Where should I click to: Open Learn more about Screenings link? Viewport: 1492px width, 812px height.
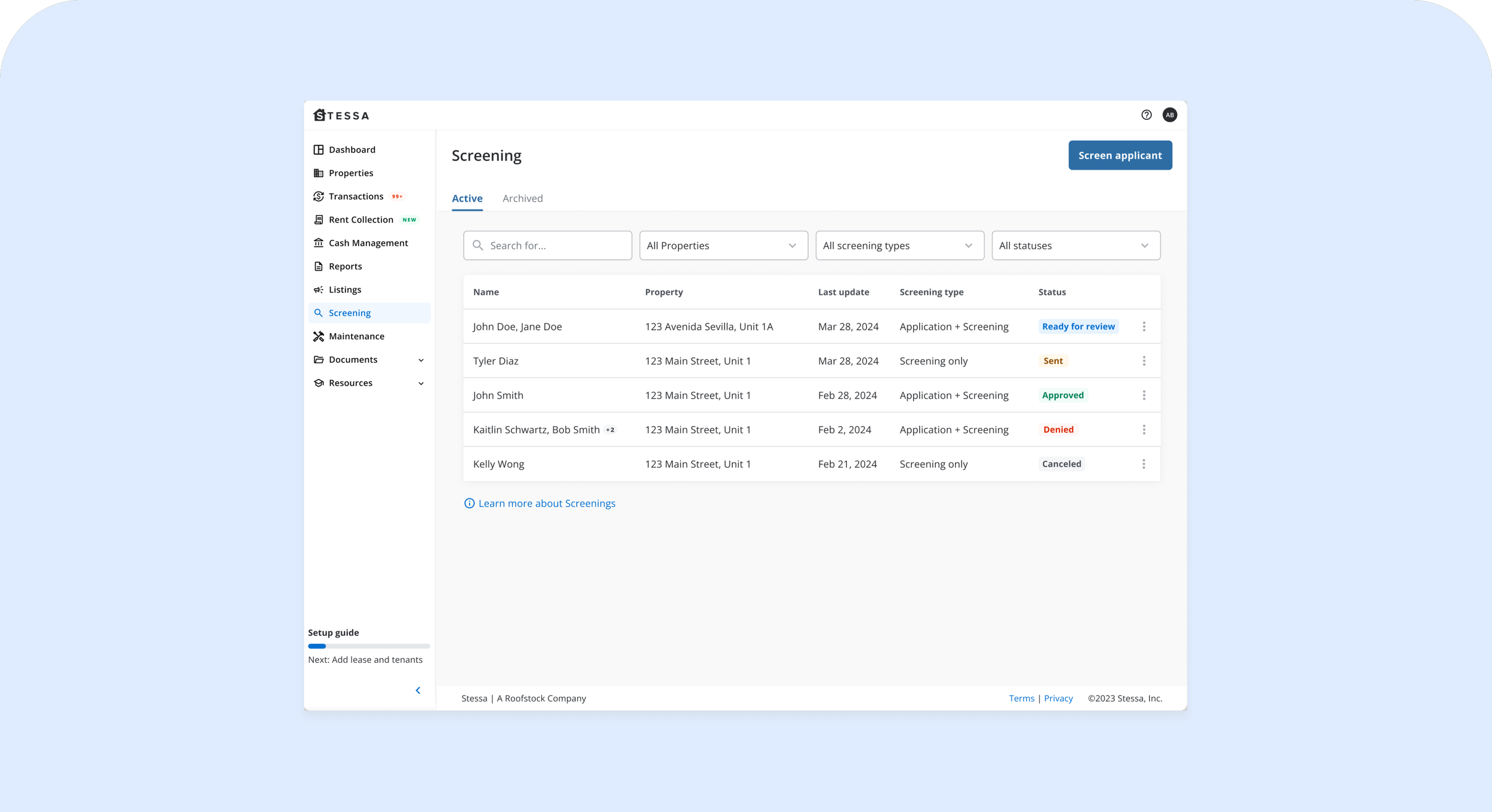(546, 504)
